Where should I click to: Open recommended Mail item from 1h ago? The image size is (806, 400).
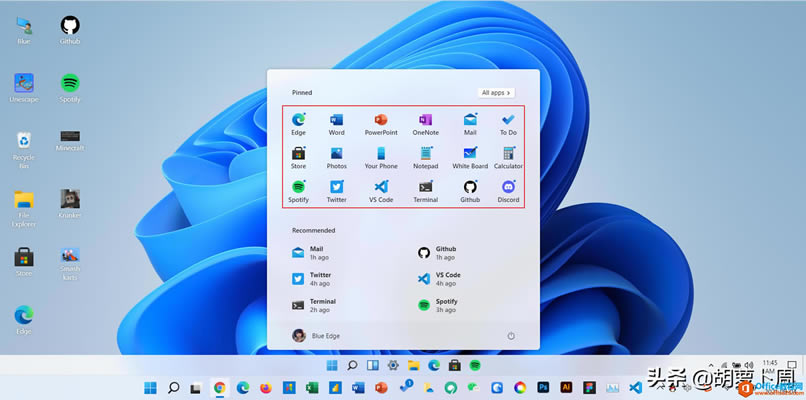(311, 253)
